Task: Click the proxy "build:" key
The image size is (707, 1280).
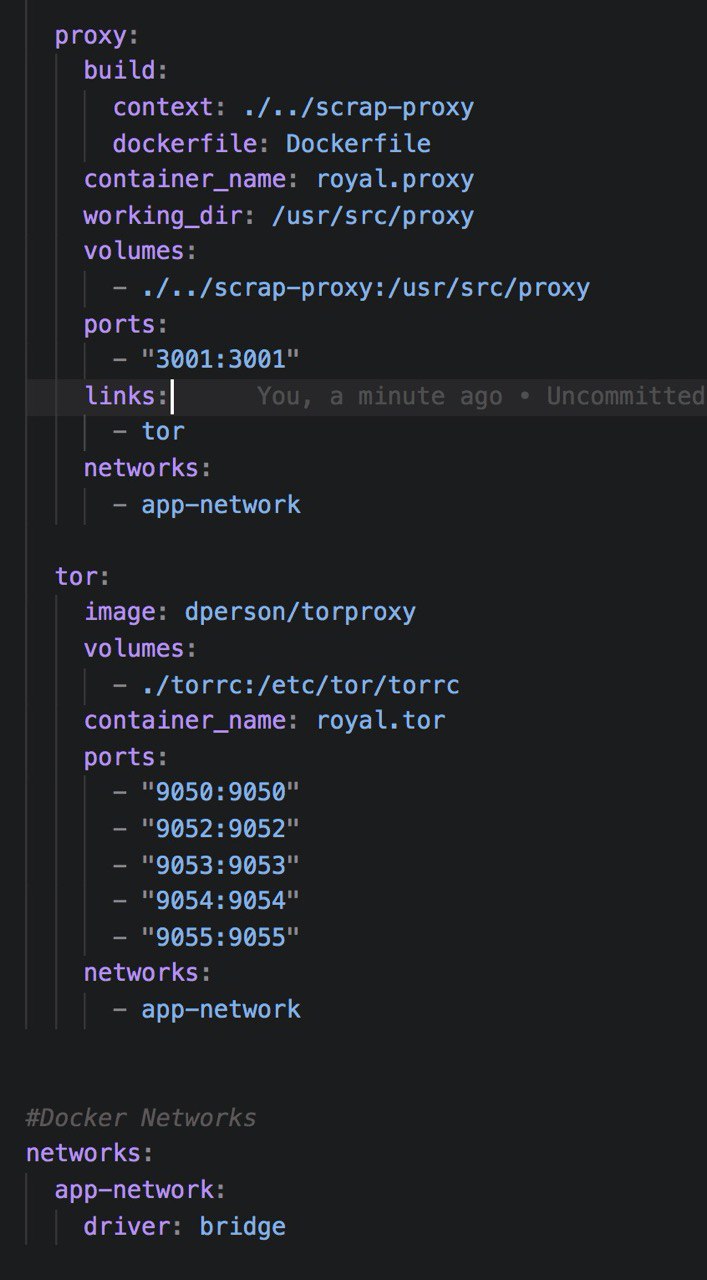Action: coord(126,72)
